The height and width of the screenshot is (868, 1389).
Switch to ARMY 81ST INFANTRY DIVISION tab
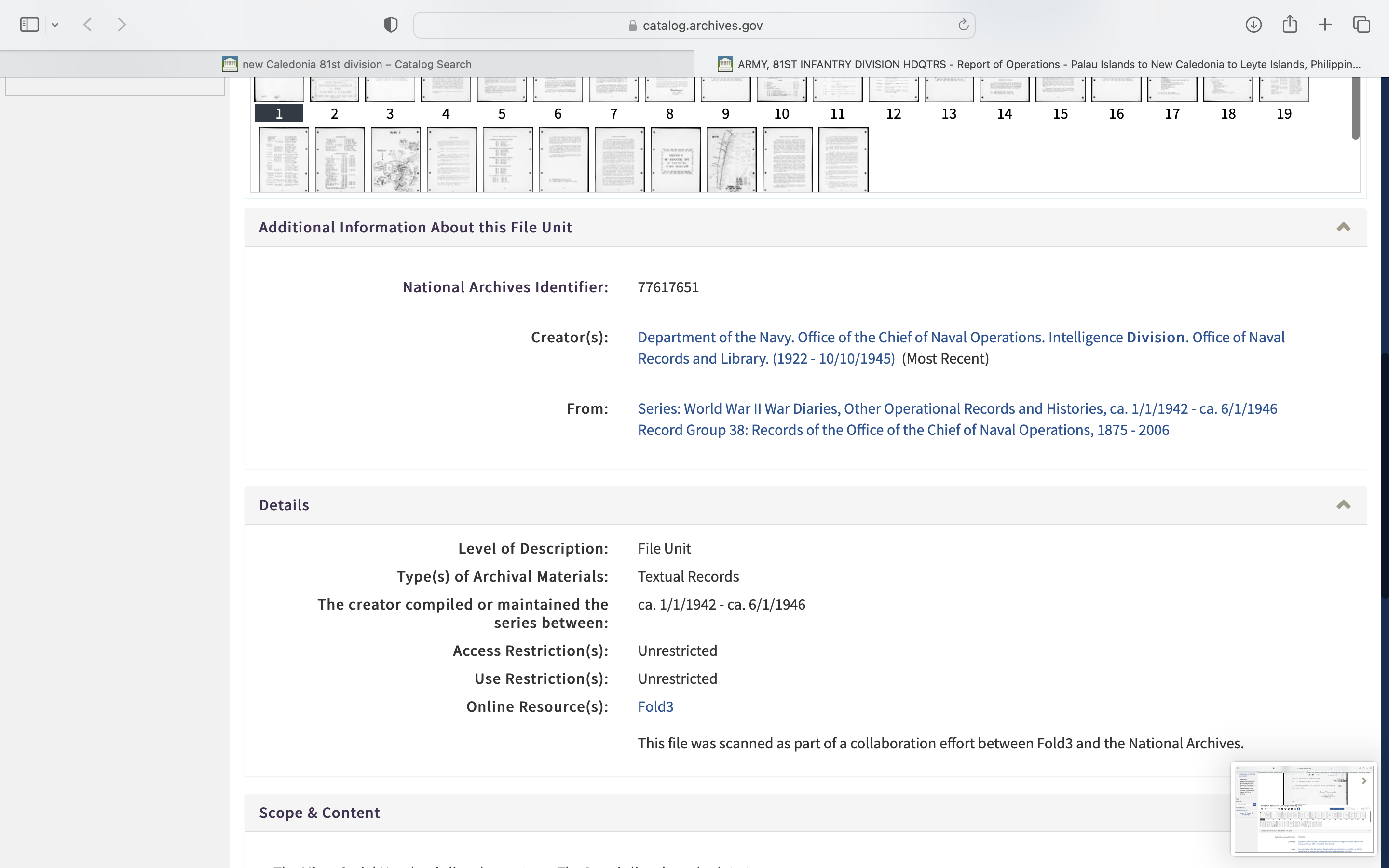pyautogui.click(x=1040, y=64)
